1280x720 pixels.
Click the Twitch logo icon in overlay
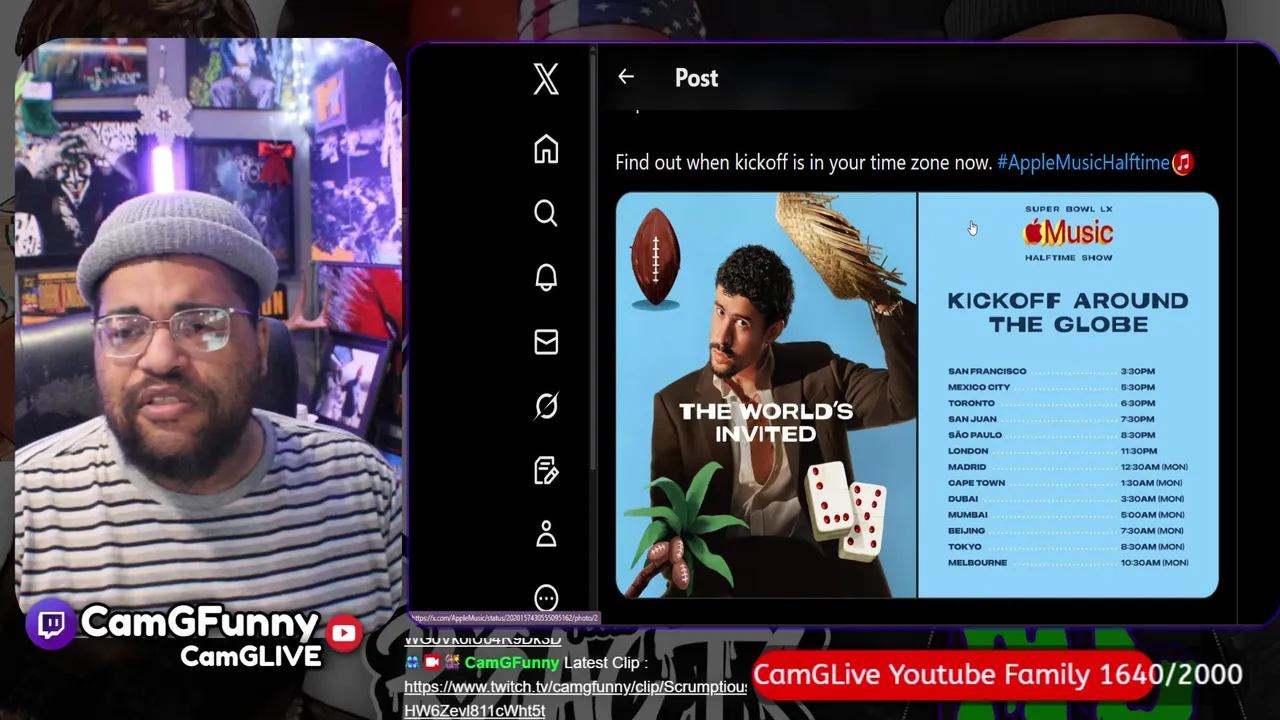pyautogui.click(x=51, y=625)
